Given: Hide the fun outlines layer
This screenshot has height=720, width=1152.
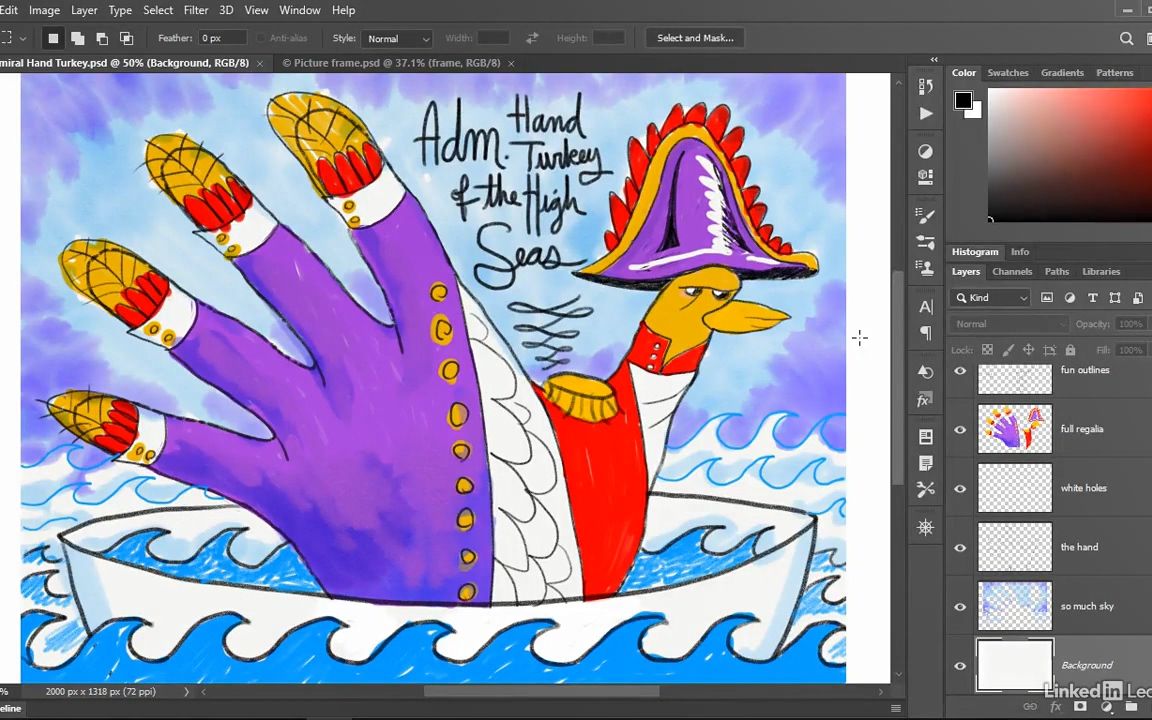Looking at the screenshot, I should 960,370.
